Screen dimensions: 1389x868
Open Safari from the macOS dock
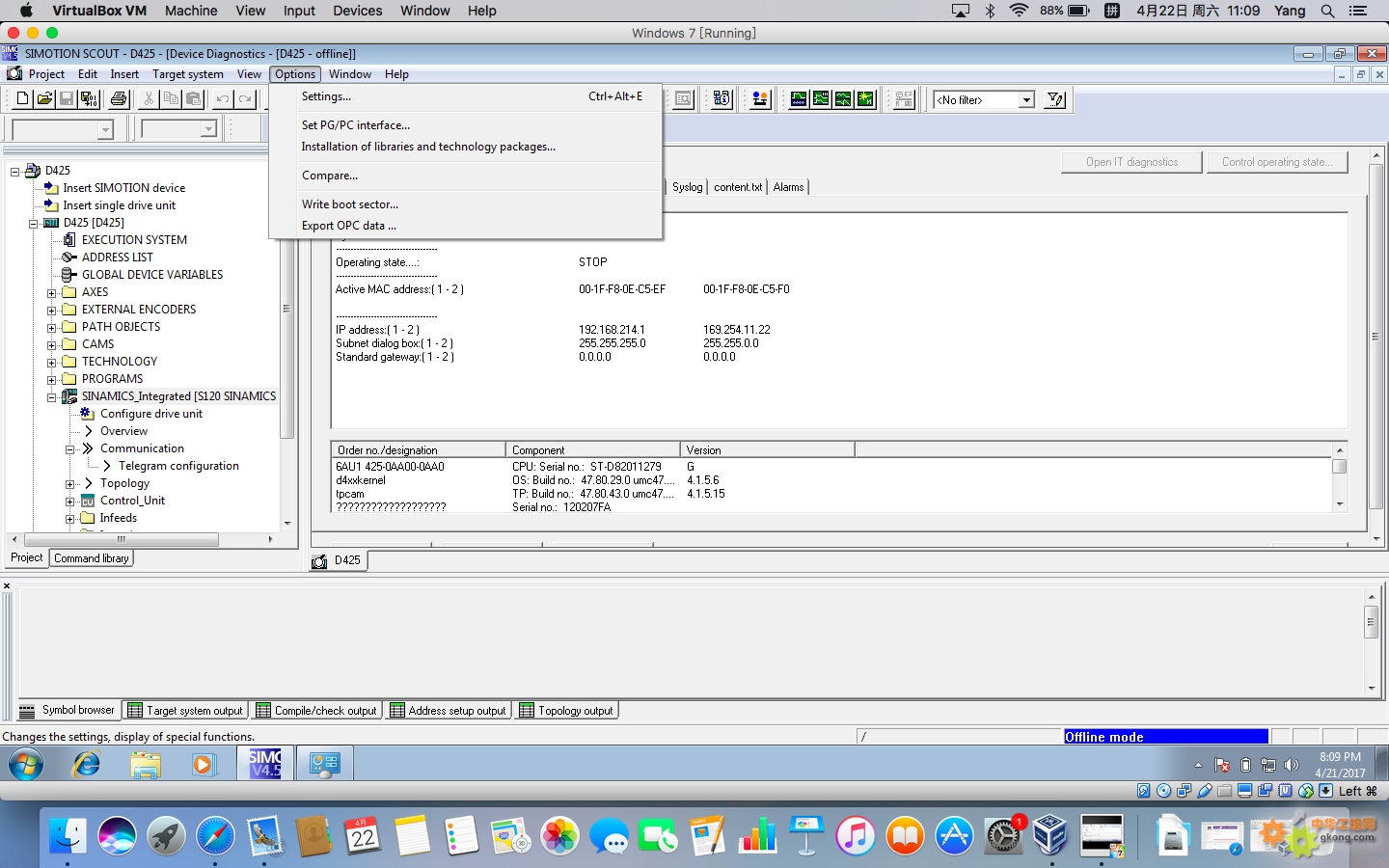(x=215, y=835)
